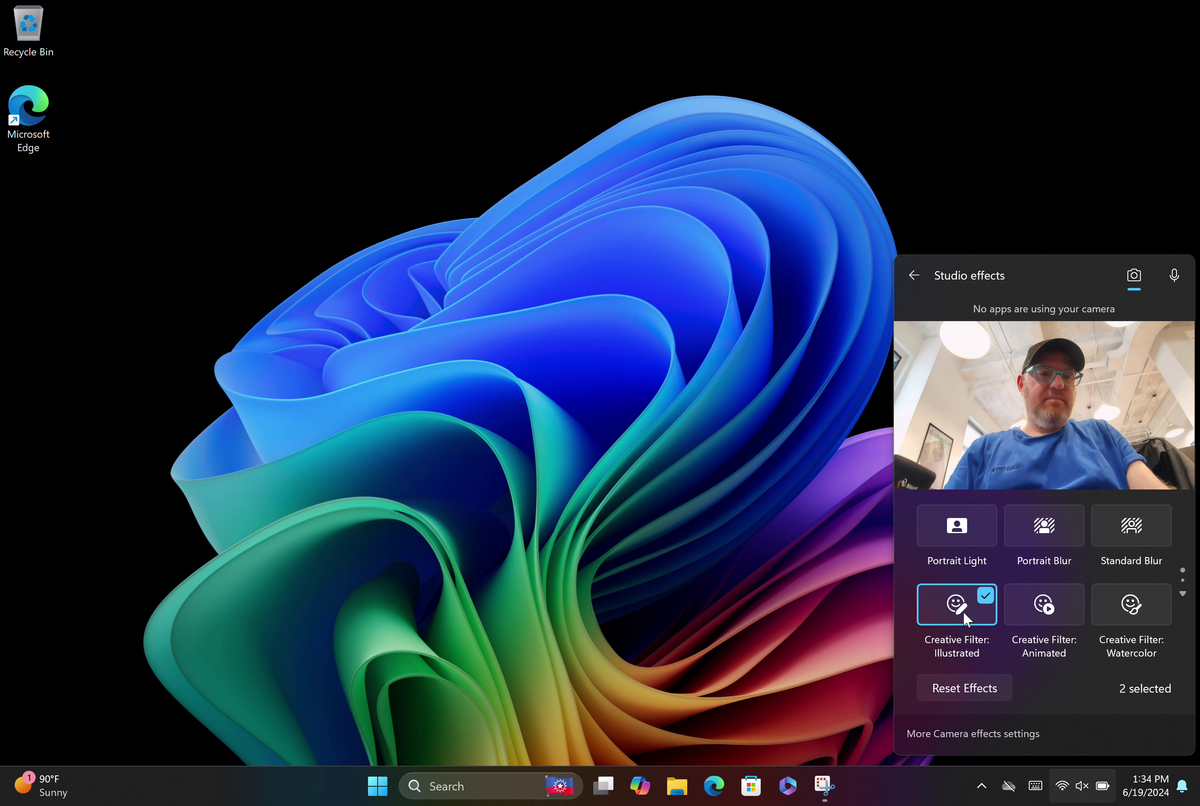Open the notification bell icon

pyautogui.click(x=1182, y=786)
